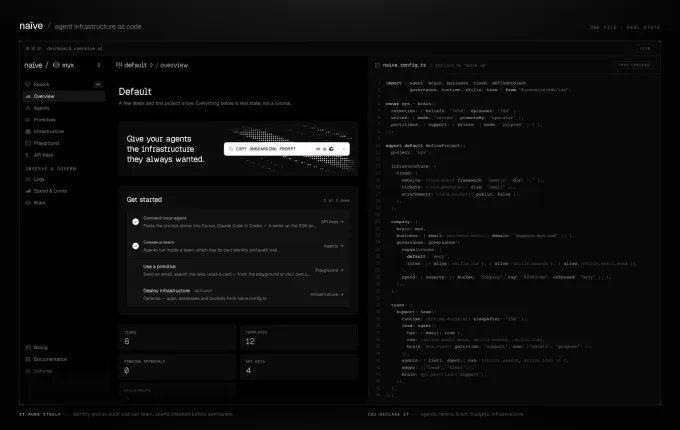Click the Search field in sidebar
Screen dimensions: 680x430
tap(64, 84)
